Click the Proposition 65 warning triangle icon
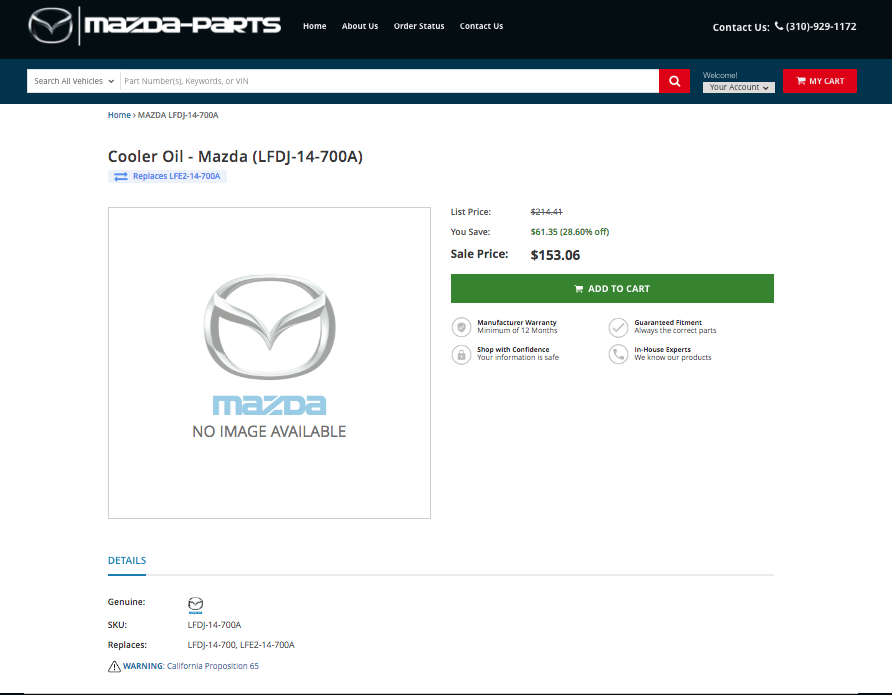The width and height of the screenshot is (892, 695). pos(114,667)
